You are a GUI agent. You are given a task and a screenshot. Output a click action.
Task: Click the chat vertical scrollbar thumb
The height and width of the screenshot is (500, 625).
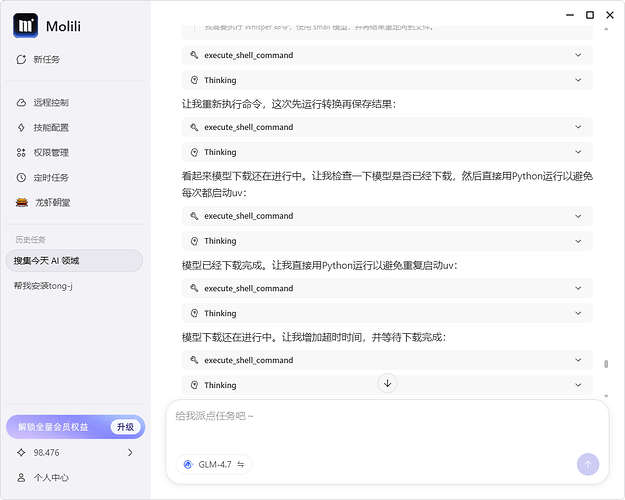[605, 364]
